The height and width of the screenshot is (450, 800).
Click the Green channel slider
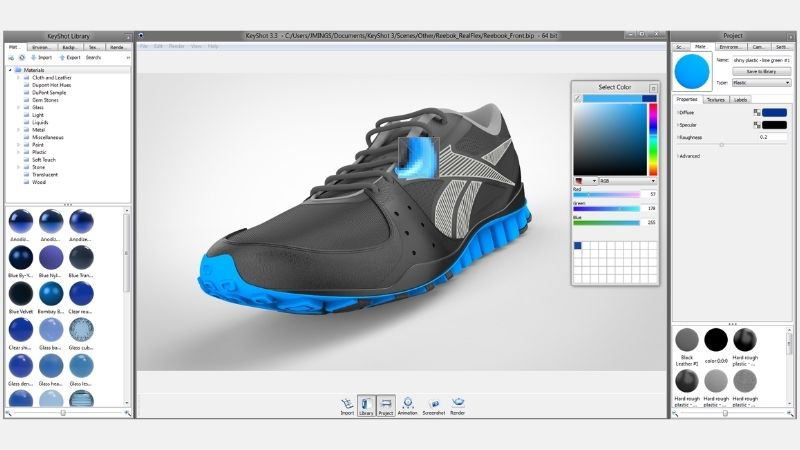tap(606, 209)
